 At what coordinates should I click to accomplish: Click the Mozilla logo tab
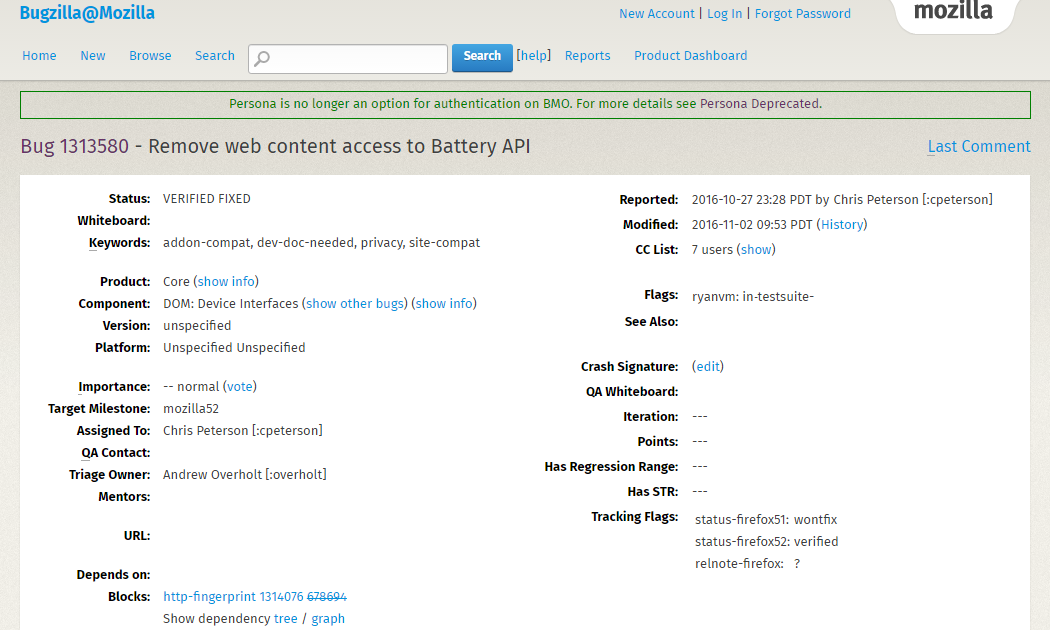953,13
